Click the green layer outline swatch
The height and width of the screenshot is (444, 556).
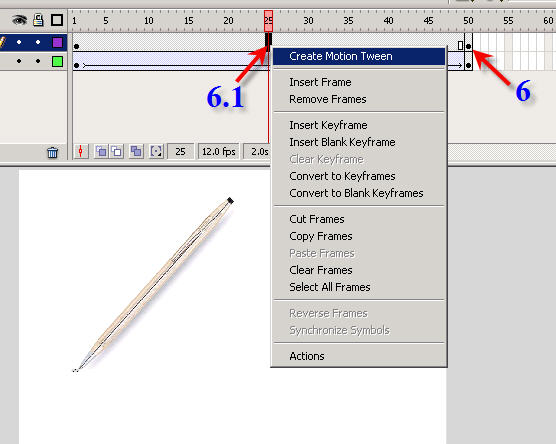click(x=57, y=62)
